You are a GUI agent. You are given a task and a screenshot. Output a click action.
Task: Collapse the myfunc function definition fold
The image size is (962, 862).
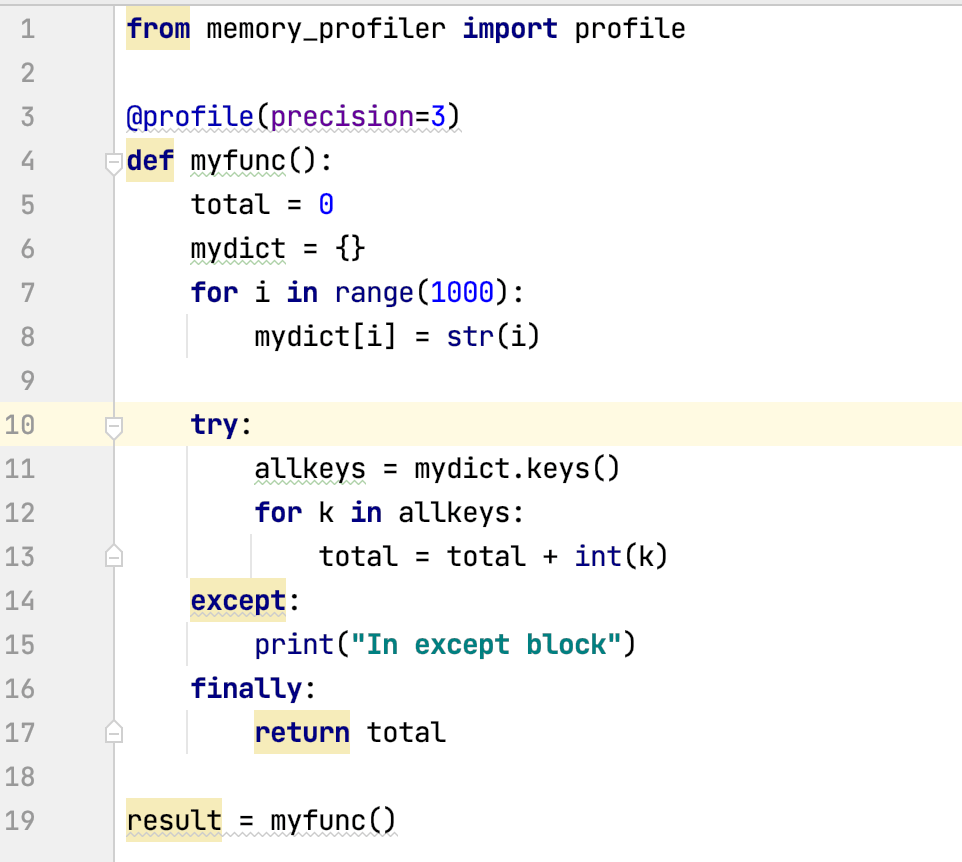[x=113, y=161]
